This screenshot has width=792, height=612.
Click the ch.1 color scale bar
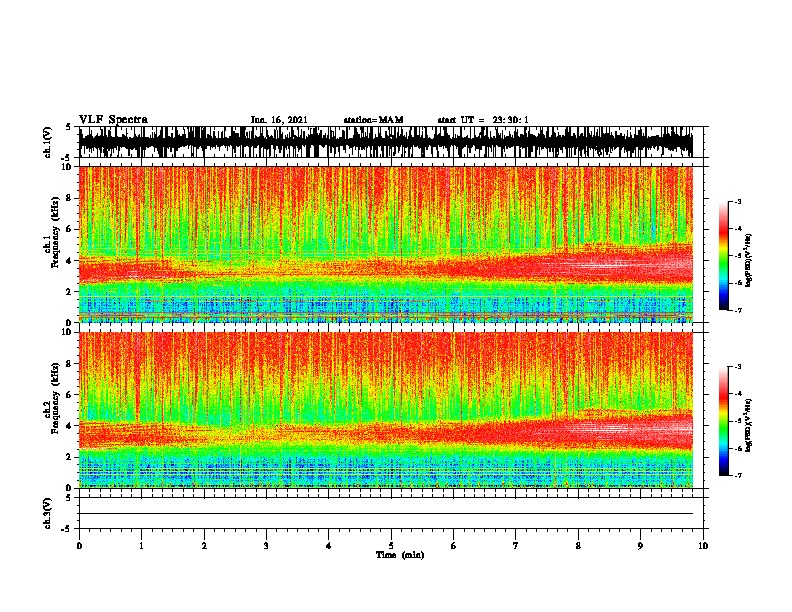[724, 256]
